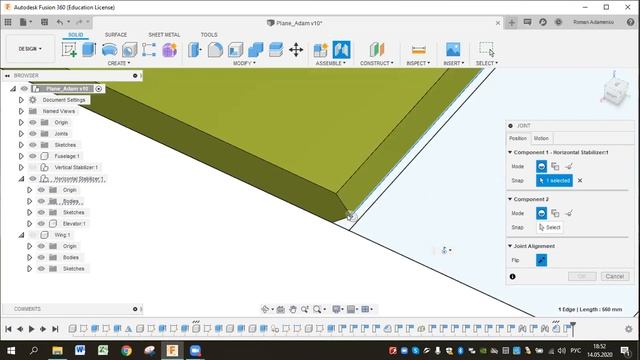Toggle visibility of Horizontal Stabilizer:1
640x360 pixels.
tap(33, 179)
